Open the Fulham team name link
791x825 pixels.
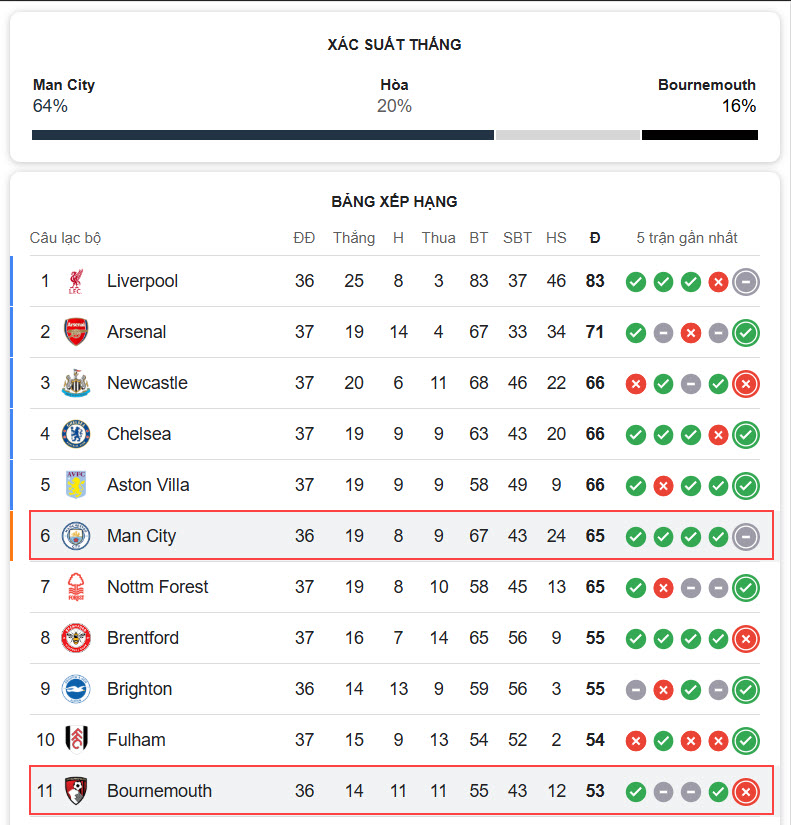point(136,740)
